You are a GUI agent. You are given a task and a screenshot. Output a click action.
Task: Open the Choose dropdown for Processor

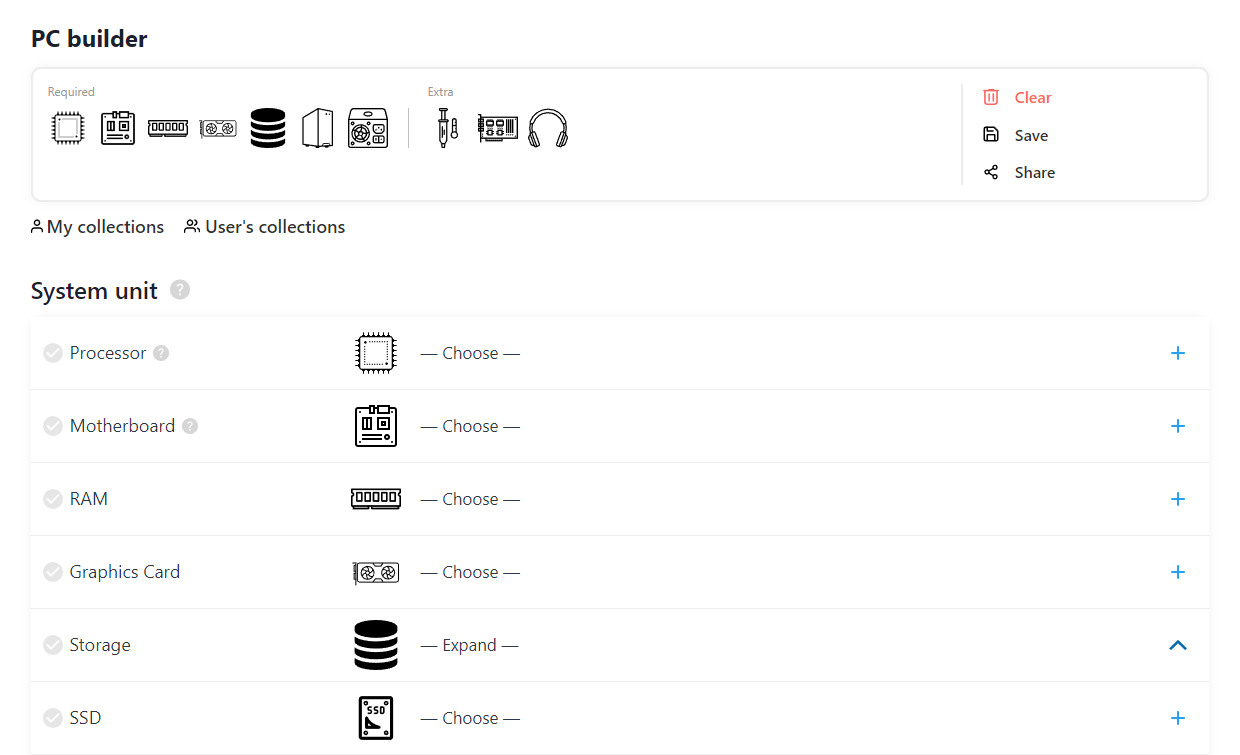tap(470, 352)
